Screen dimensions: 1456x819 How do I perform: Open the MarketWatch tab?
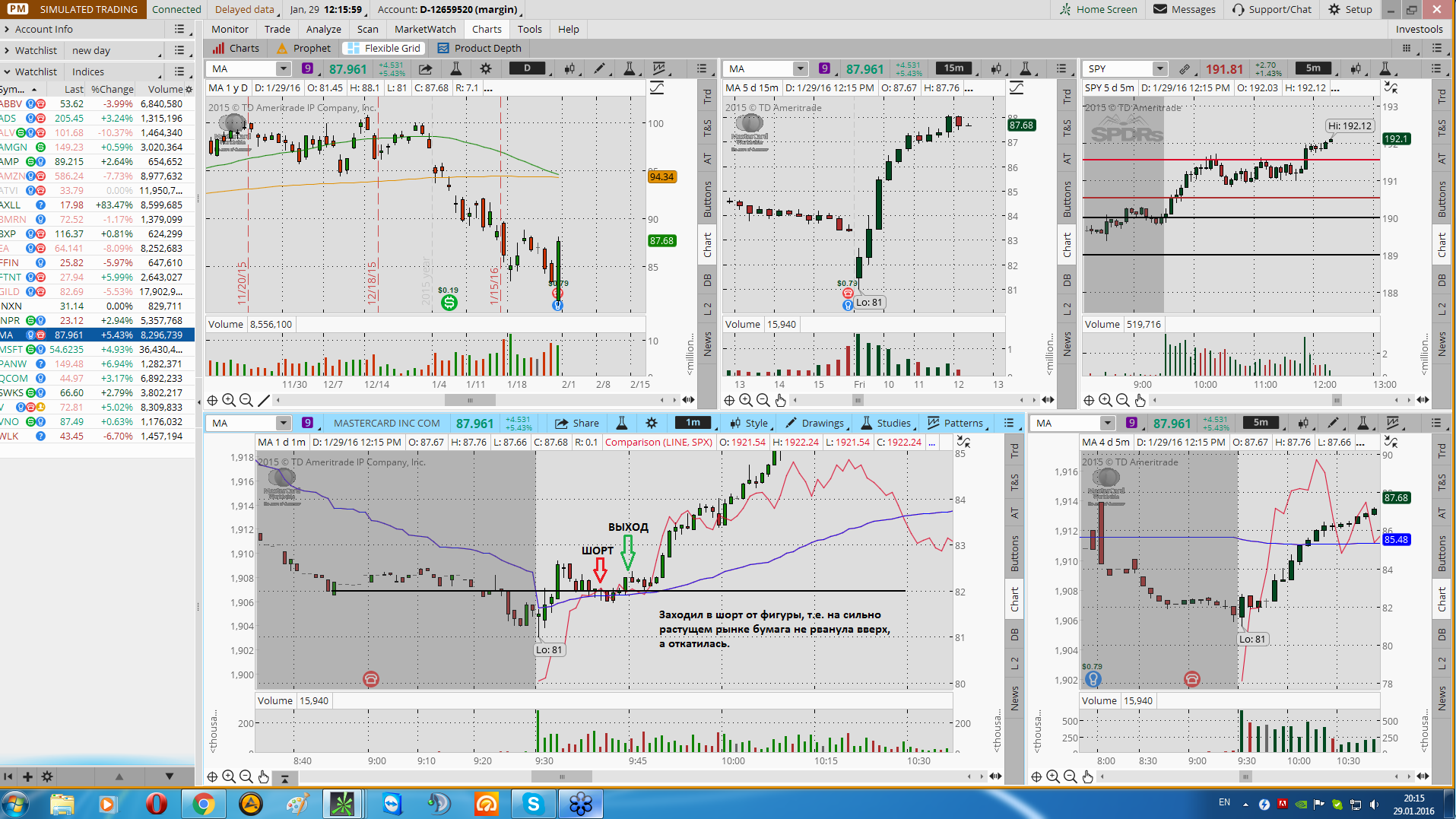click(x=425, y=29)
